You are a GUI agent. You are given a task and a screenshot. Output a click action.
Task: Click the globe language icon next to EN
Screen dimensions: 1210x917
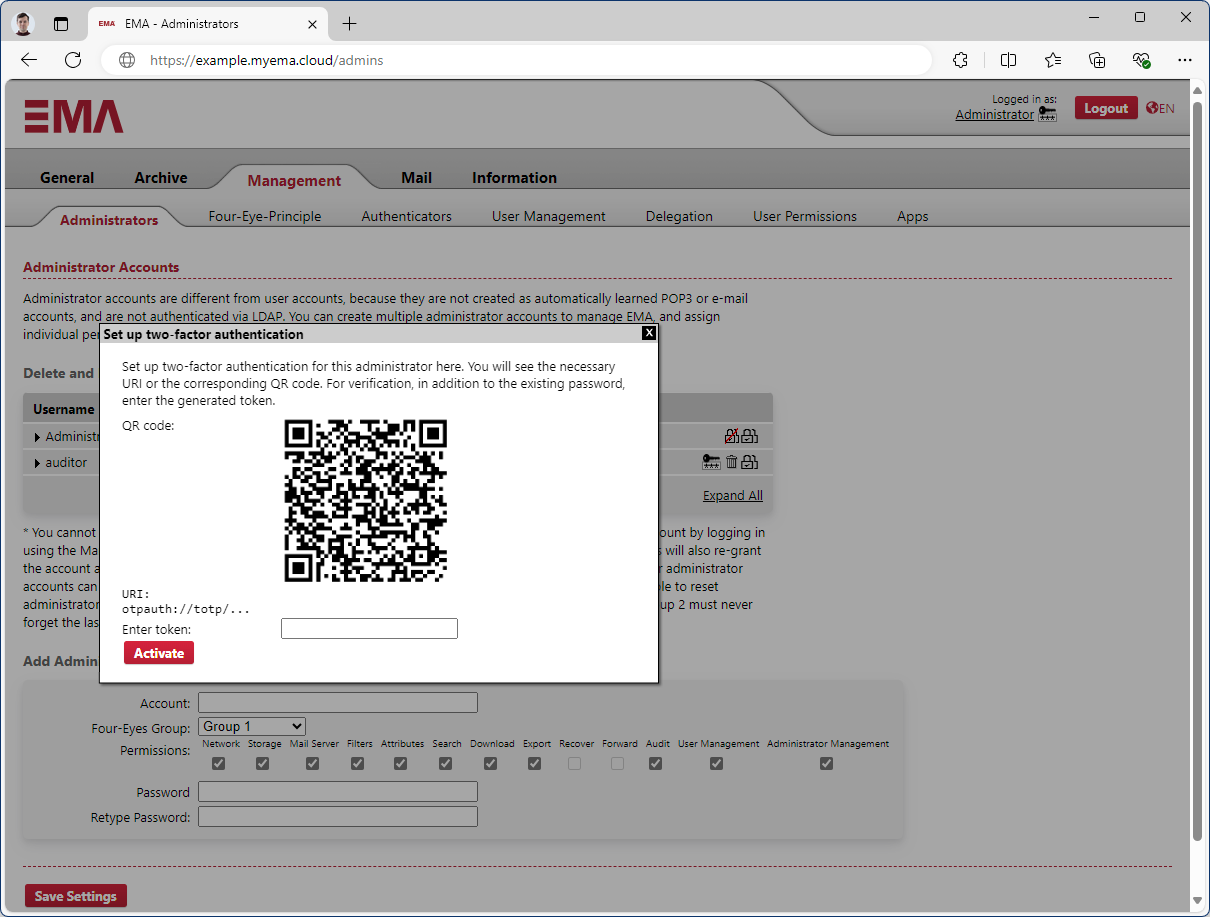click(1152, 108)
